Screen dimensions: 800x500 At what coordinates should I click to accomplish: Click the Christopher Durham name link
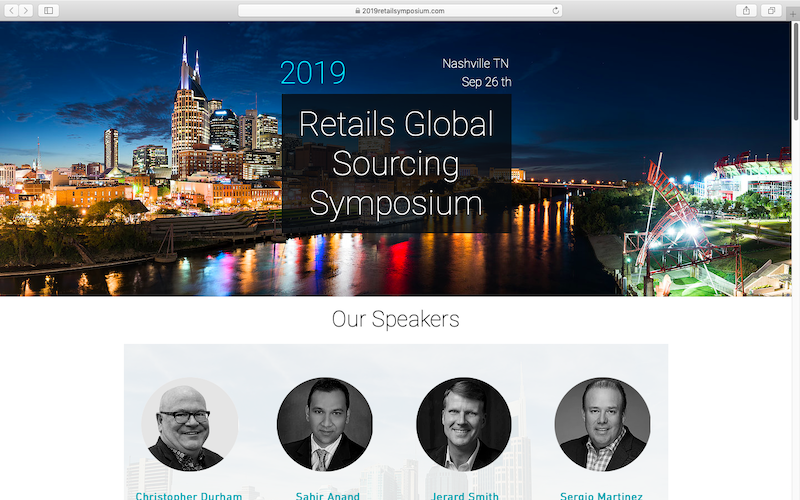(189, 495)
